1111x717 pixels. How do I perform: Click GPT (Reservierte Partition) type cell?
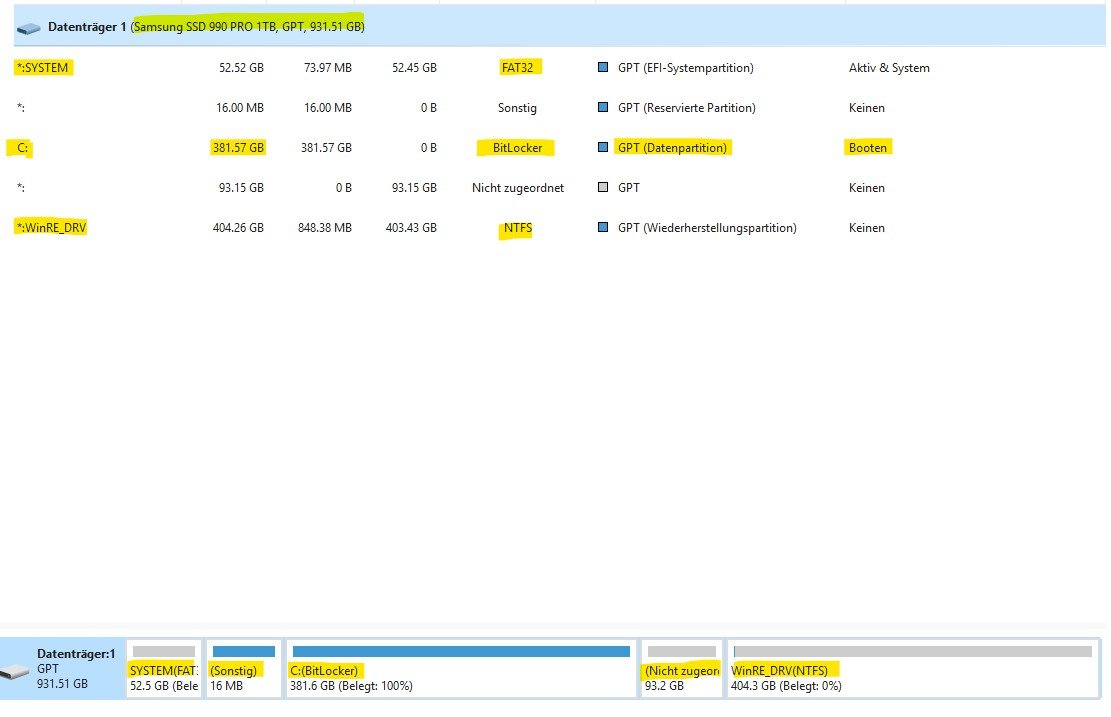(x=687, y=108)
